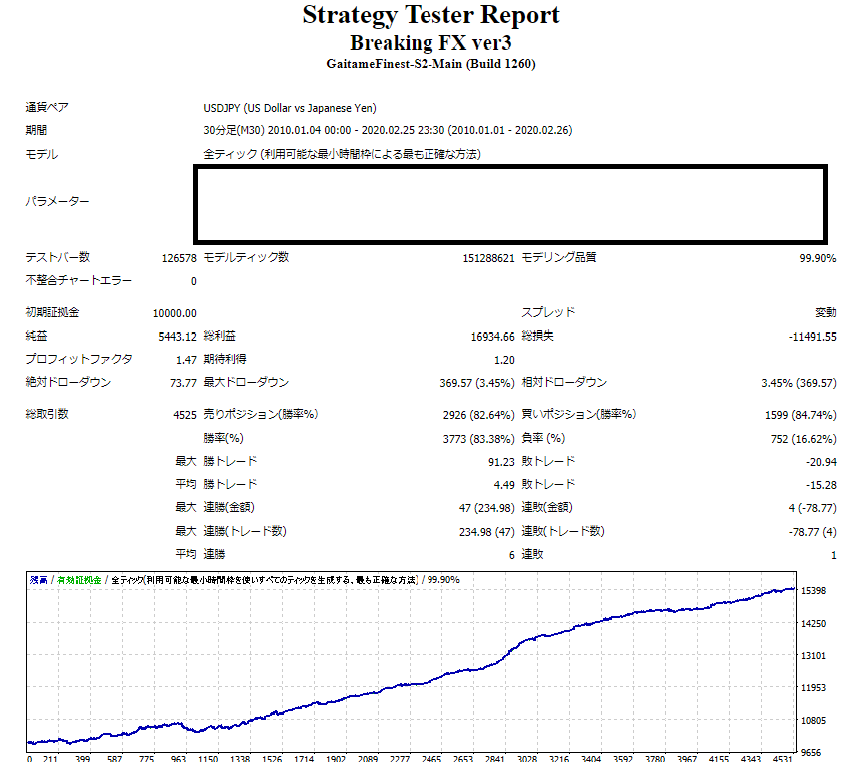Click the relative drawdown value 3.45% (369.57)
This screenshot has width=858, height=762.
[799, 383]
